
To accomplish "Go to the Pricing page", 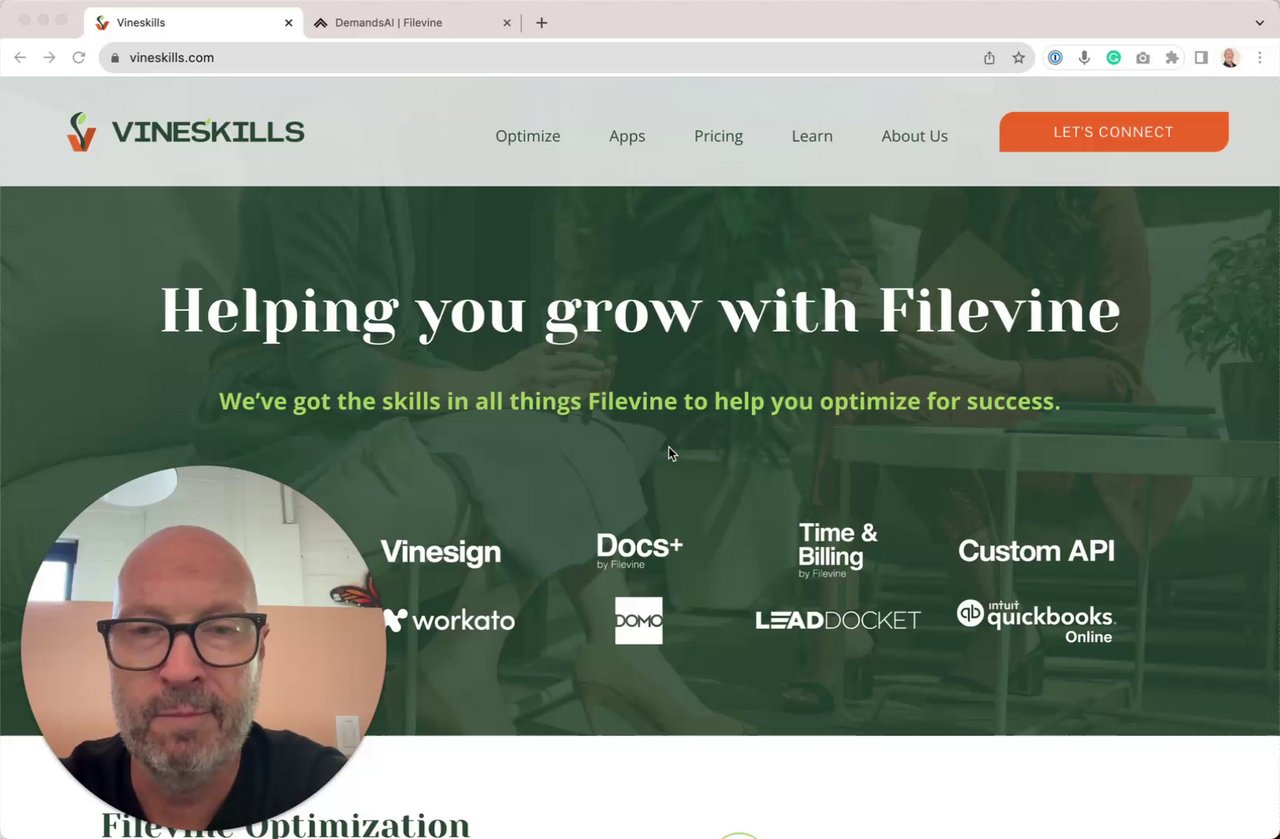I will [x=718, y=136].
